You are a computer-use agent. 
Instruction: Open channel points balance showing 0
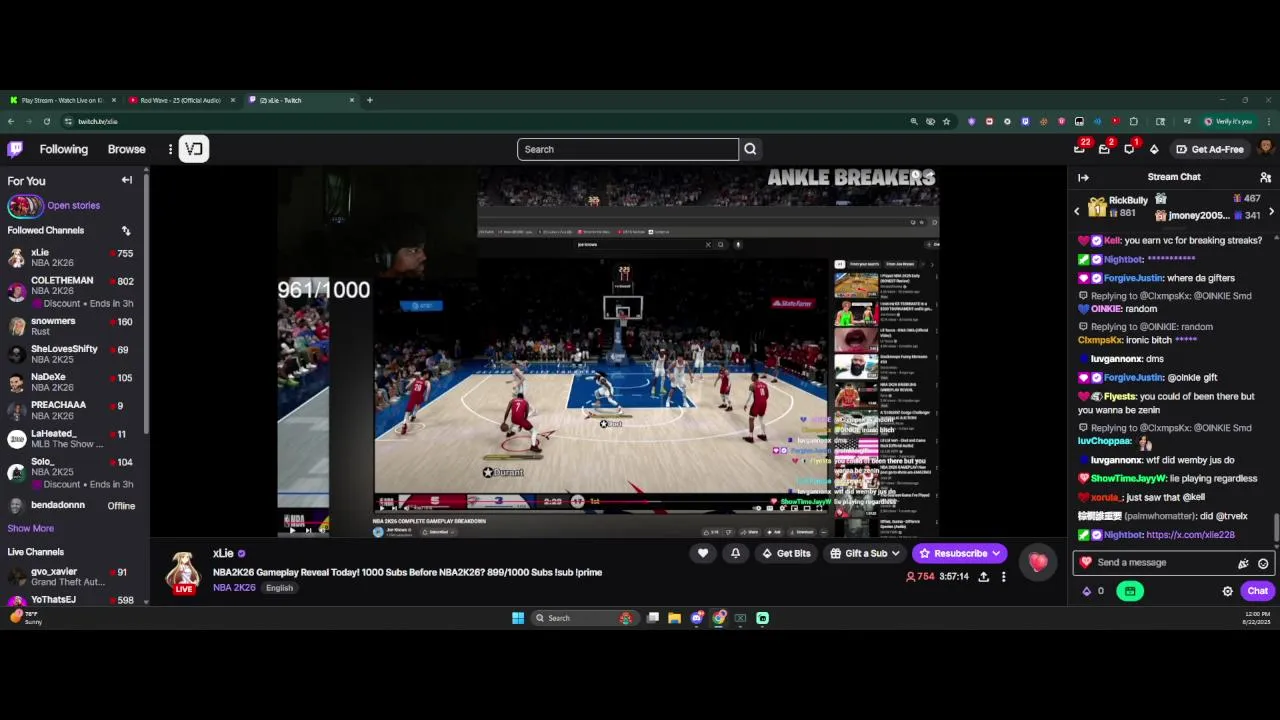[1093, 591]
